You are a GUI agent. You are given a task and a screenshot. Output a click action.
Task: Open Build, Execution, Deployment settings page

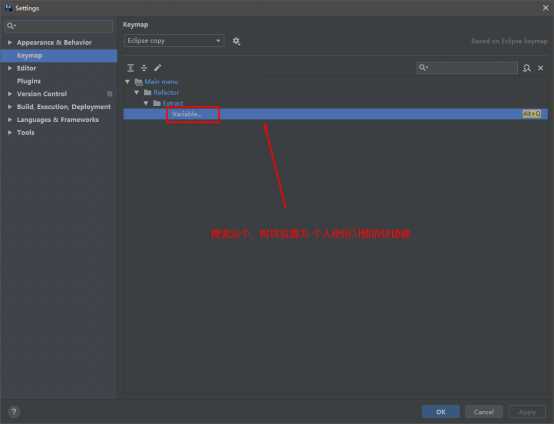[x=64, y=107]
